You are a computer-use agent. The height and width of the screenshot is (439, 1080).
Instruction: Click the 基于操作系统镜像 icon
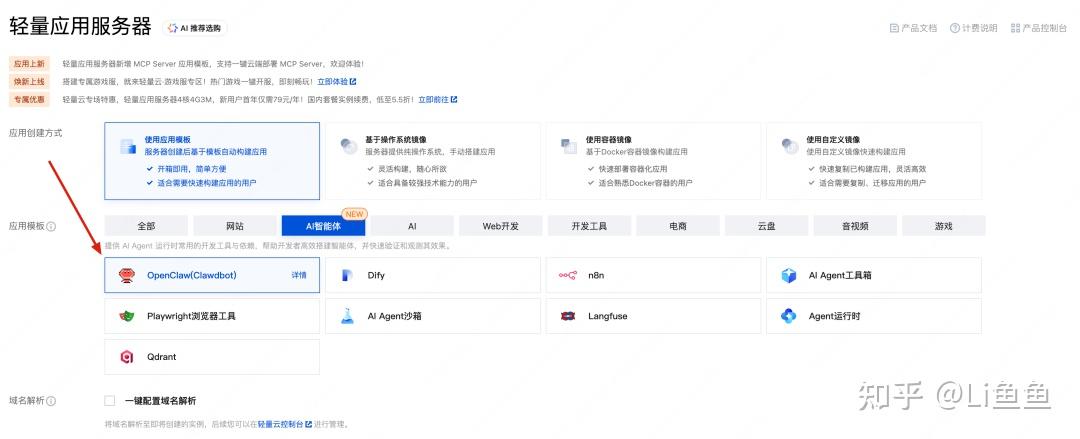348,145
